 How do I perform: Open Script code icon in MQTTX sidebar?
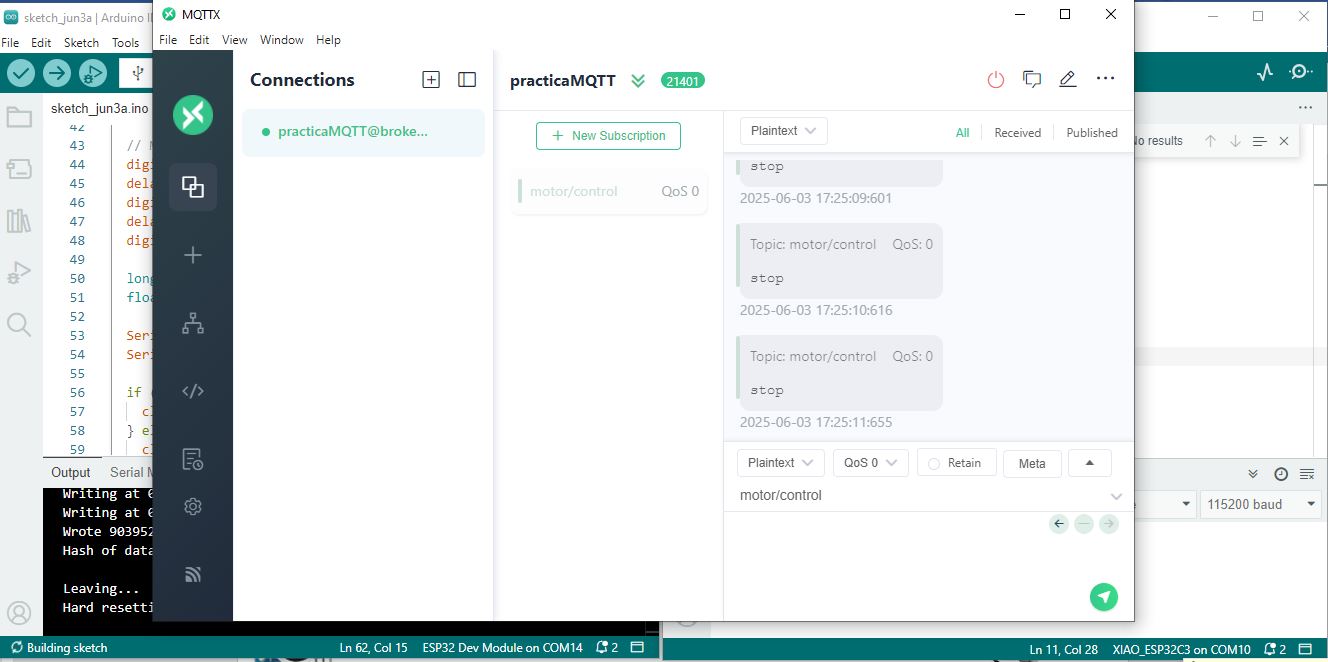click(x=193, y=391)
